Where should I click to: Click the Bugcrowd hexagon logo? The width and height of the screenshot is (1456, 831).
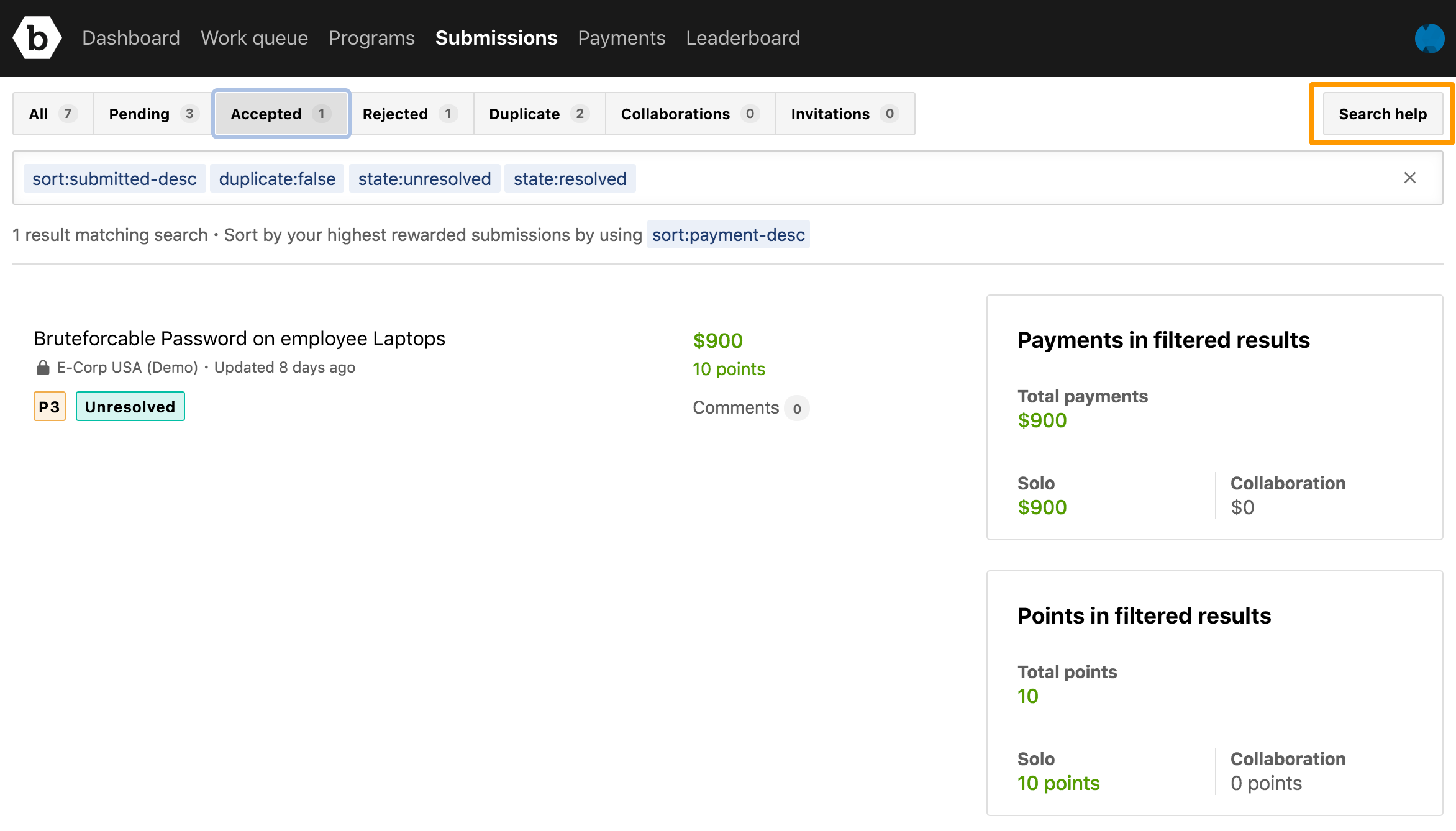coord(37,38)
